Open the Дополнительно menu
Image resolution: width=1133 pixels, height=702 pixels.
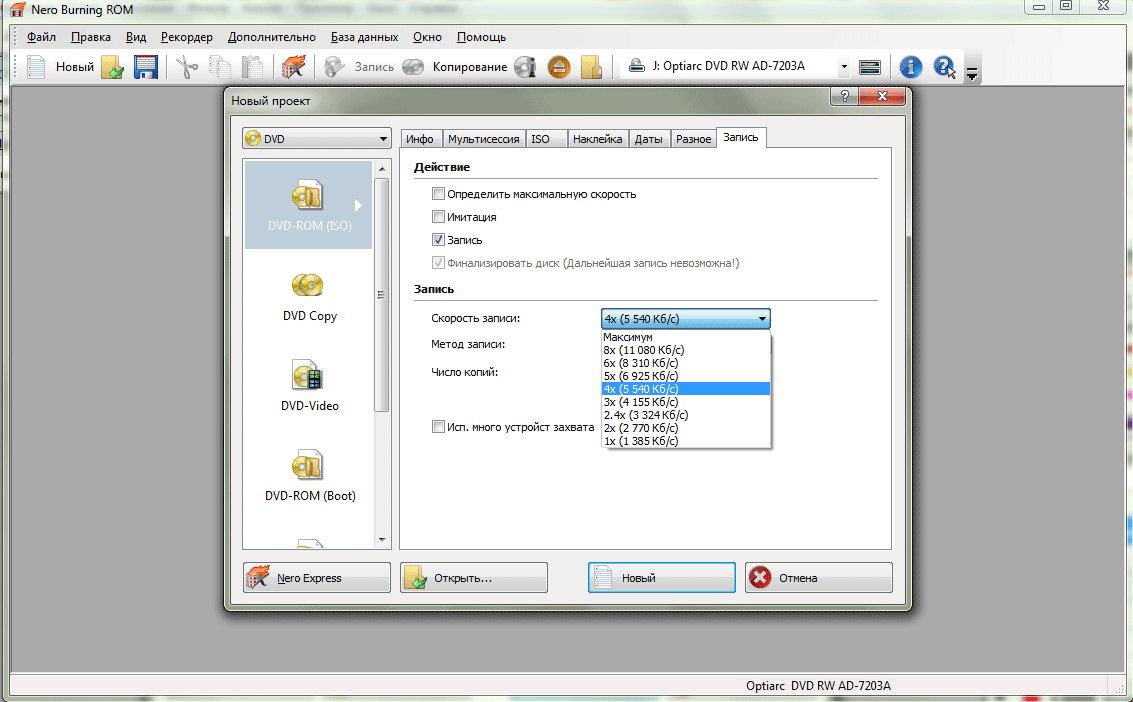(x=272, y=37)
